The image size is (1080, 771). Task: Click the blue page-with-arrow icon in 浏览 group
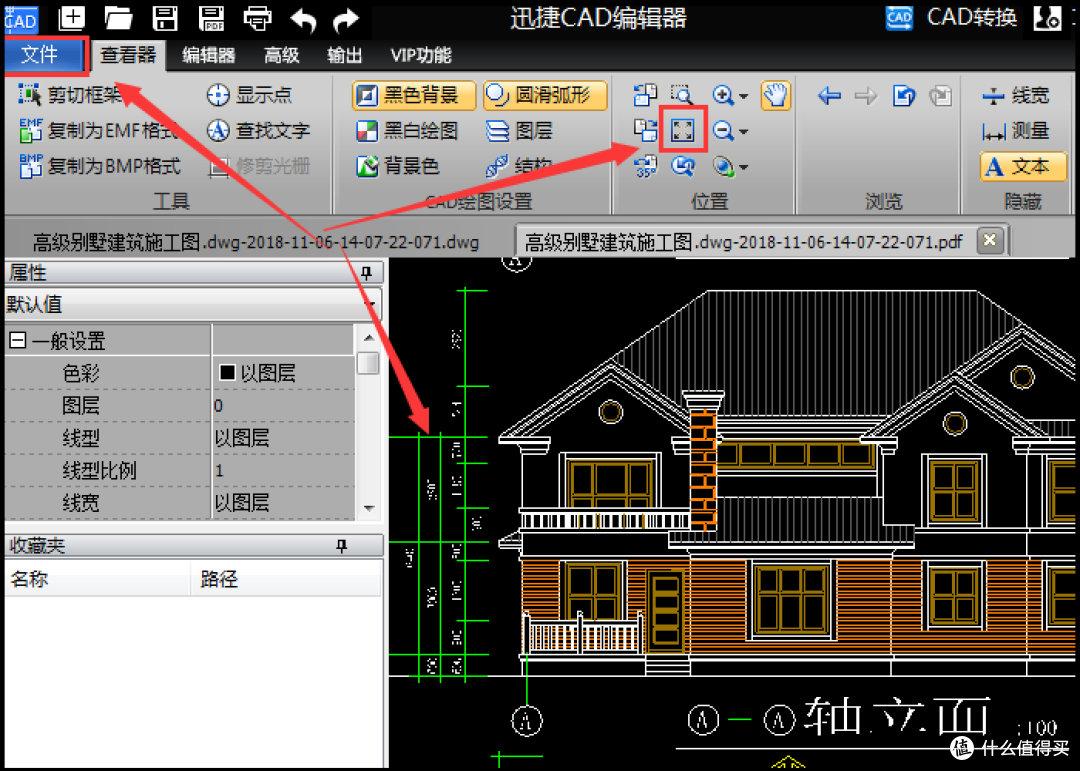pyautogui.click(x=904, y=95)
